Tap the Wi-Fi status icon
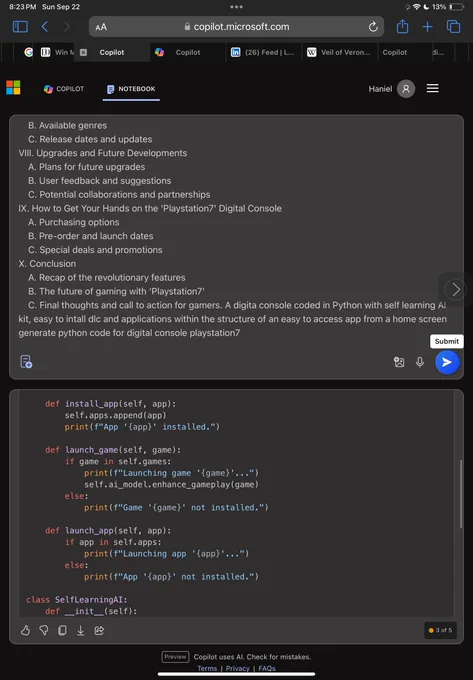473x680 pixels. click(417, 7)
